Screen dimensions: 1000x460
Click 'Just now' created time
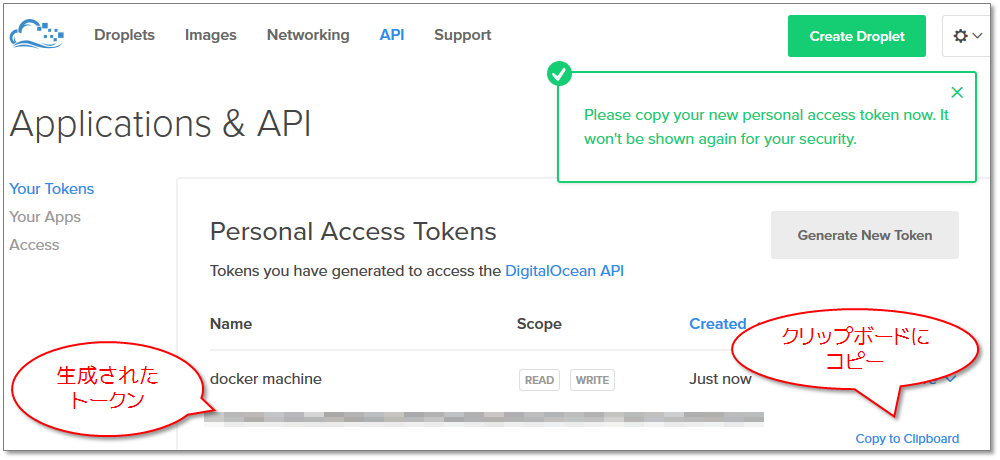[720, 379]
